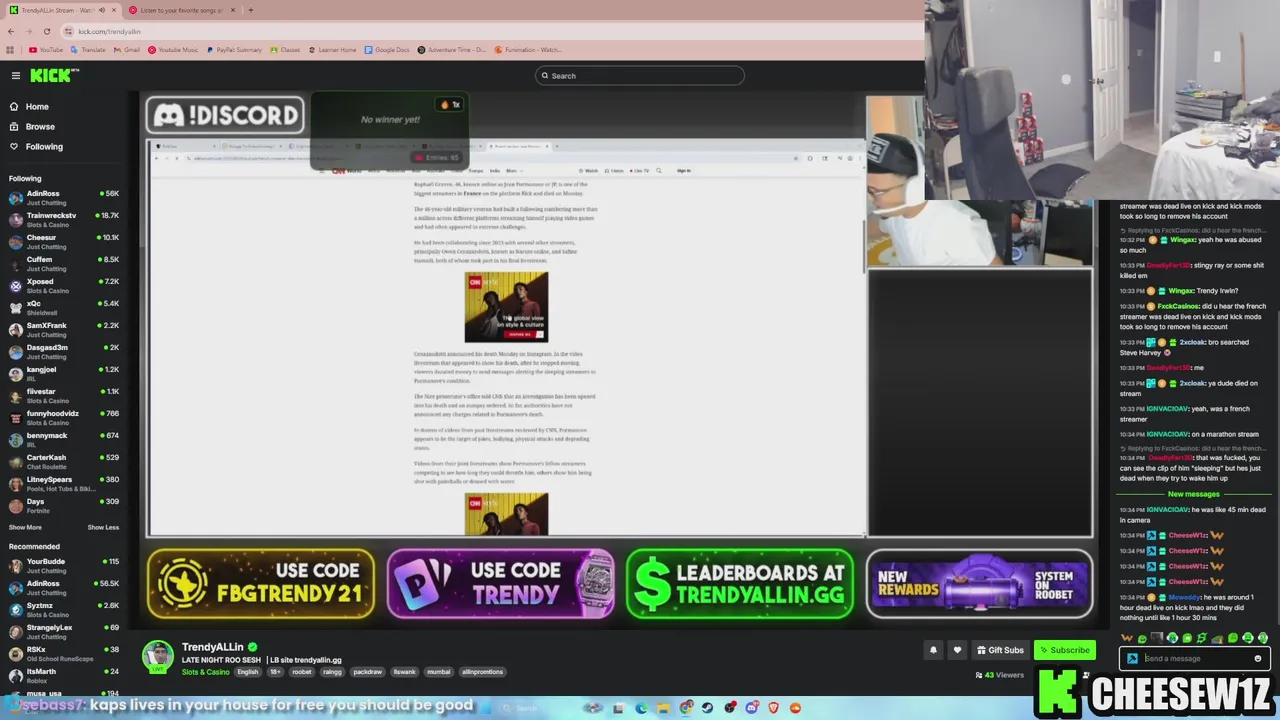Open Cheesur channel in Following list
1280x720 pixels.
(64, 241)
